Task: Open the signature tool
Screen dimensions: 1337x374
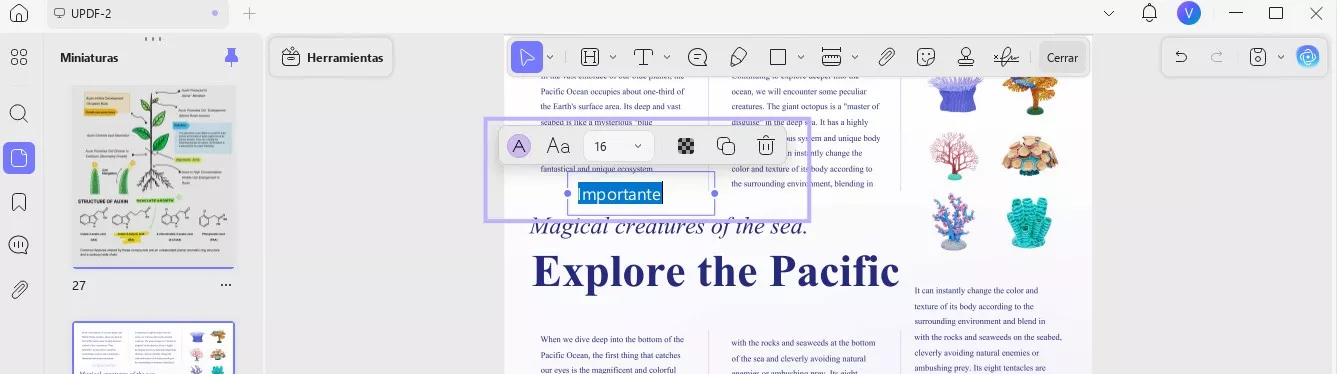Action: pyautogui.click(x=1006, y=57)
